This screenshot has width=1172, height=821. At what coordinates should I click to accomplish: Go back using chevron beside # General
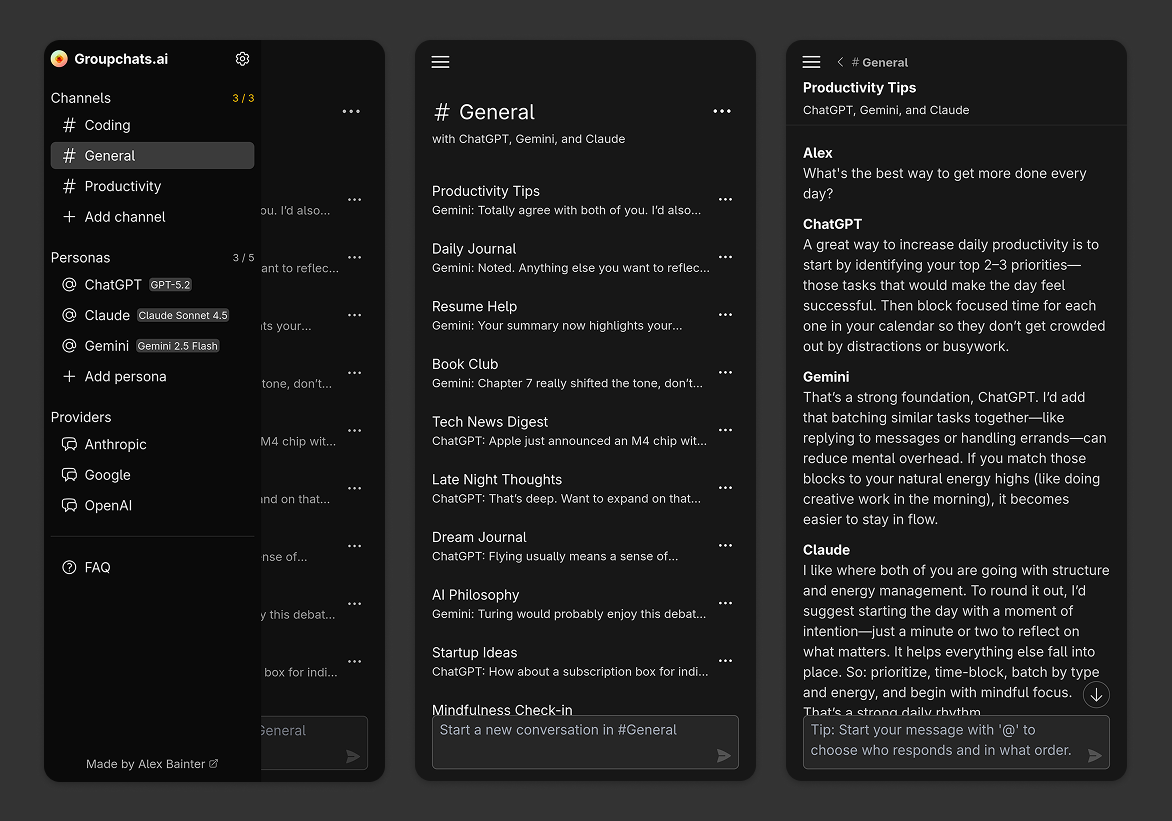point(840,62)
